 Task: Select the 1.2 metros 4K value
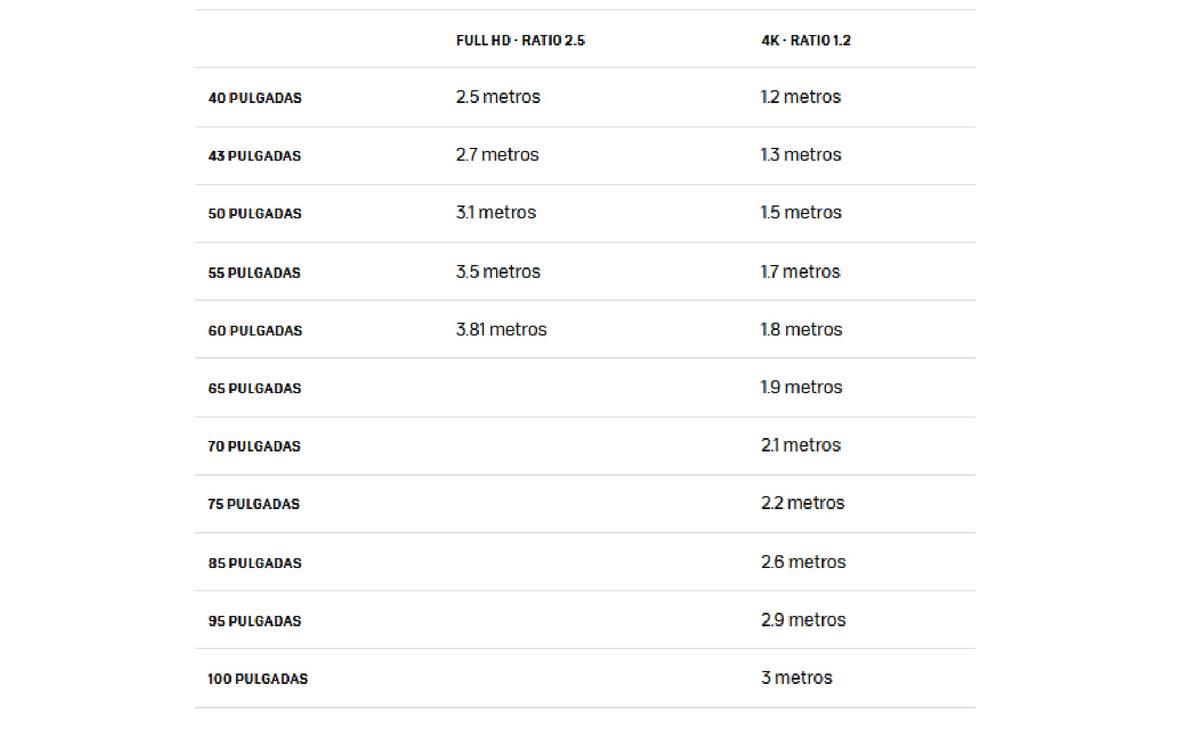[801, 97]
